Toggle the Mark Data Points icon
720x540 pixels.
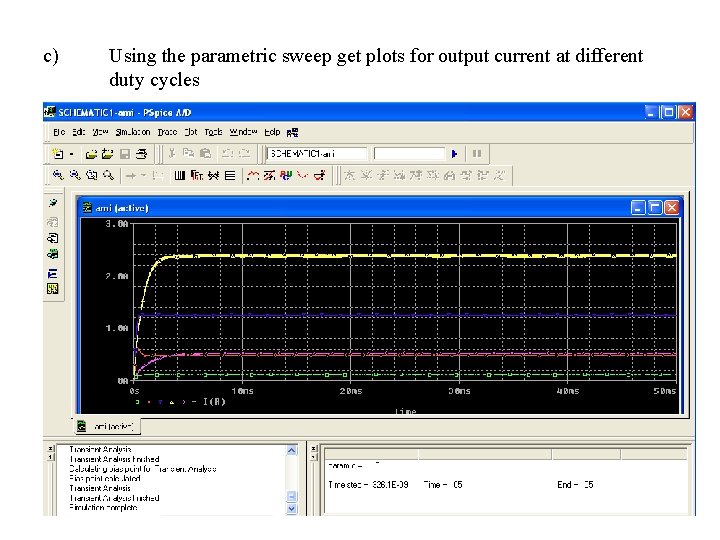pos(302,175)
